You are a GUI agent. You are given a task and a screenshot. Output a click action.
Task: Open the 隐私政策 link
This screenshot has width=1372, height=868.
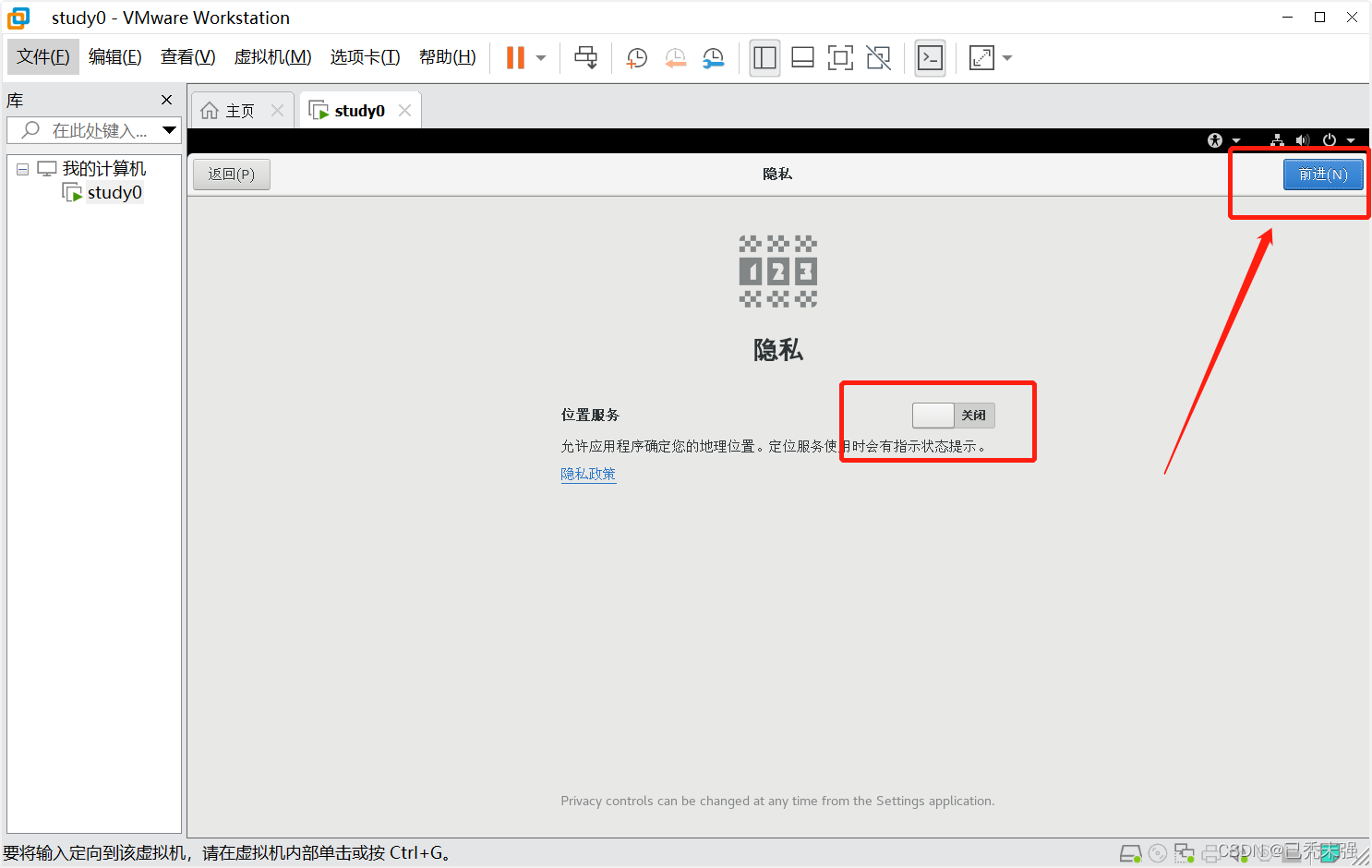coord(588,474)
